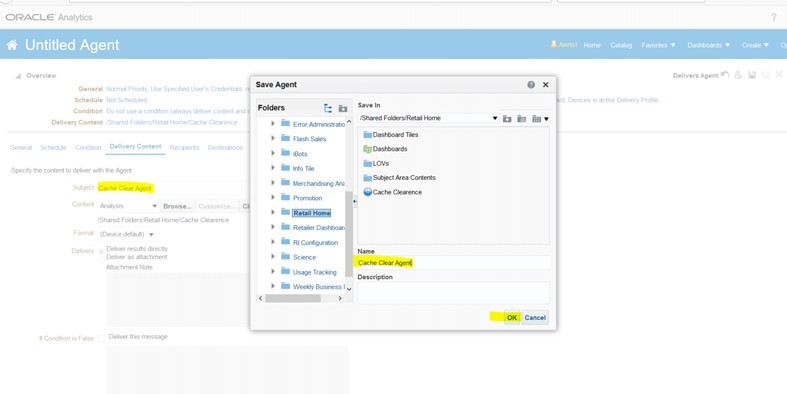This screenshot has height=394, width=787.
Task: Open the Dashboard Tiles folder
Action: 390,135
